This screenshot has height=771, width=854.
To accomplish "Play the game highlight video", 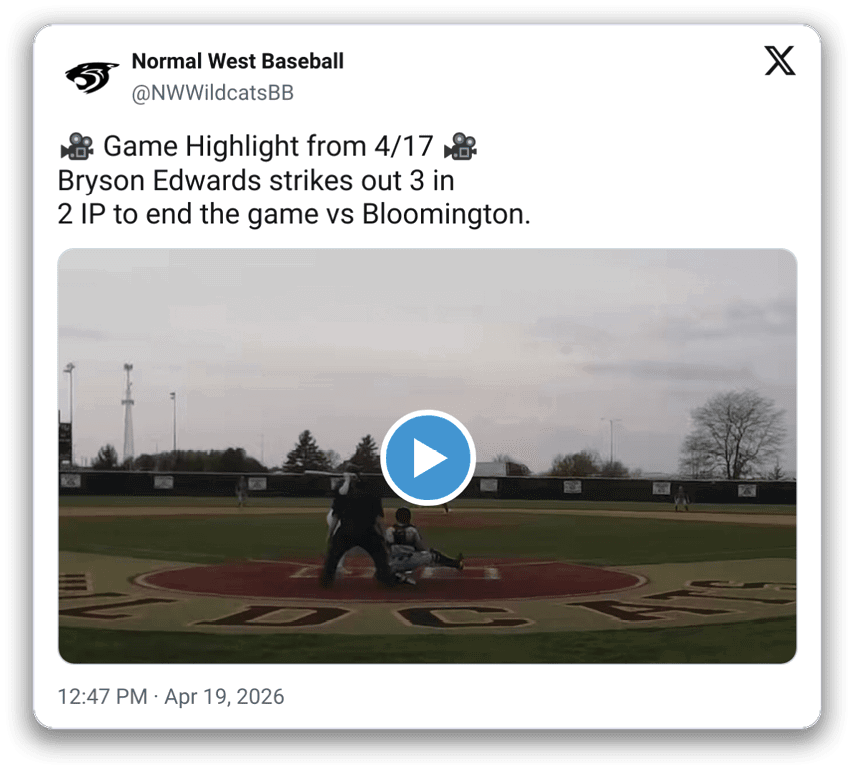I will click(428, 458).
